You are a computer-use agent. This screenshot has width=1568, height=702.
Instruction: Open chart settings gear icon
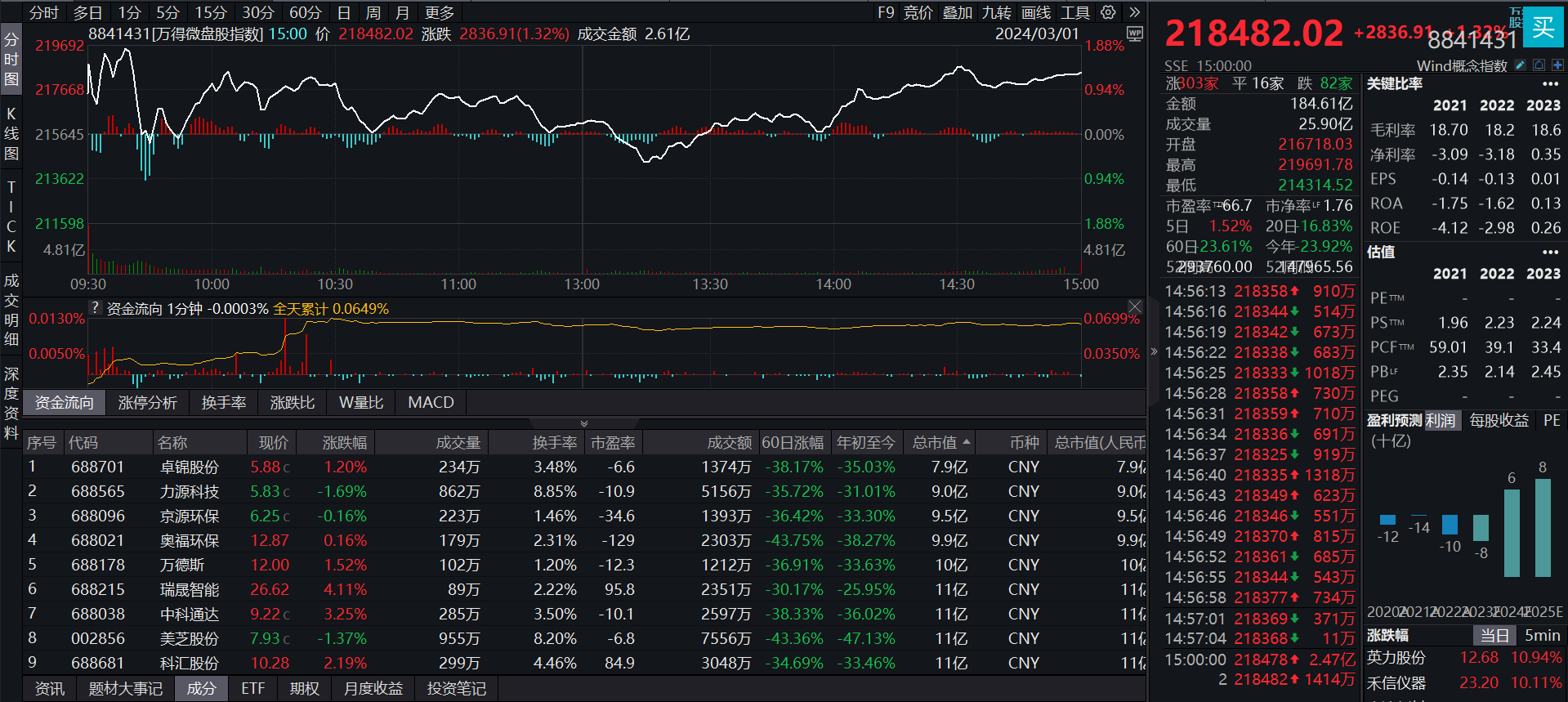point(1108,12)
